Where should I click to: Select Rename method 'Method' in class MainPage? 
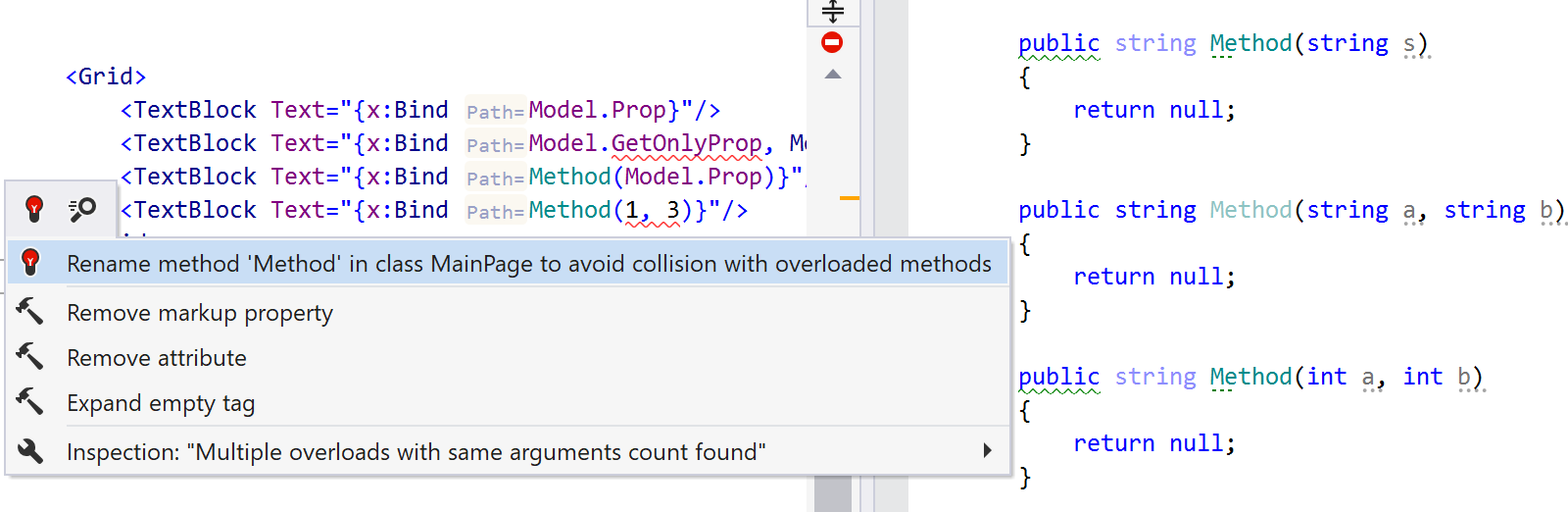[508, 264]
